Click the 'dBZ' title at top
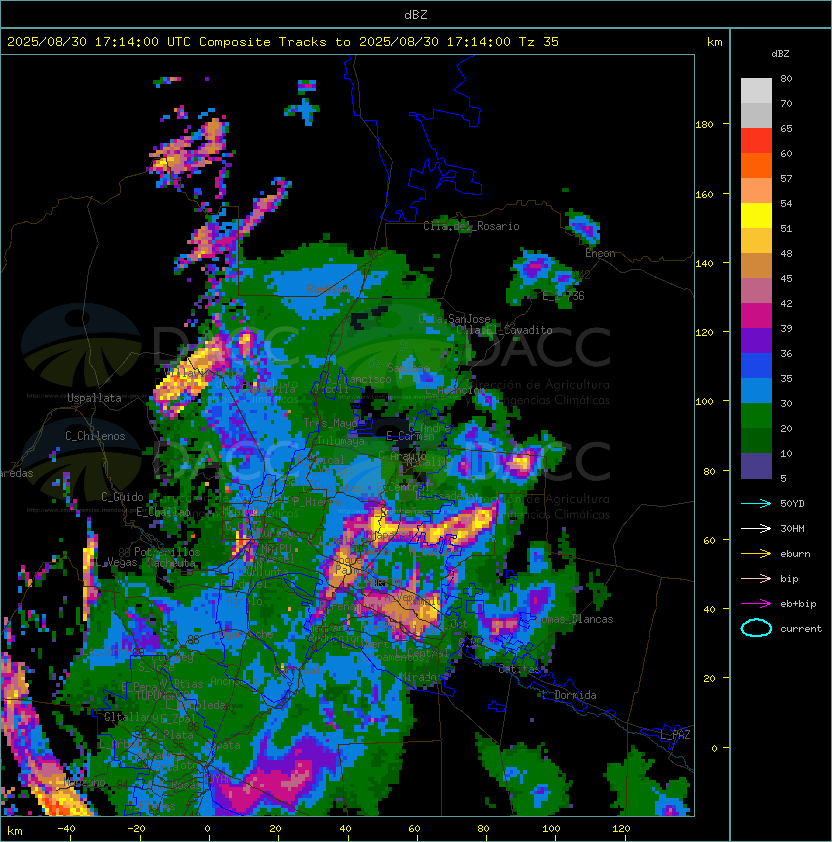 click(x=416, y=15)
